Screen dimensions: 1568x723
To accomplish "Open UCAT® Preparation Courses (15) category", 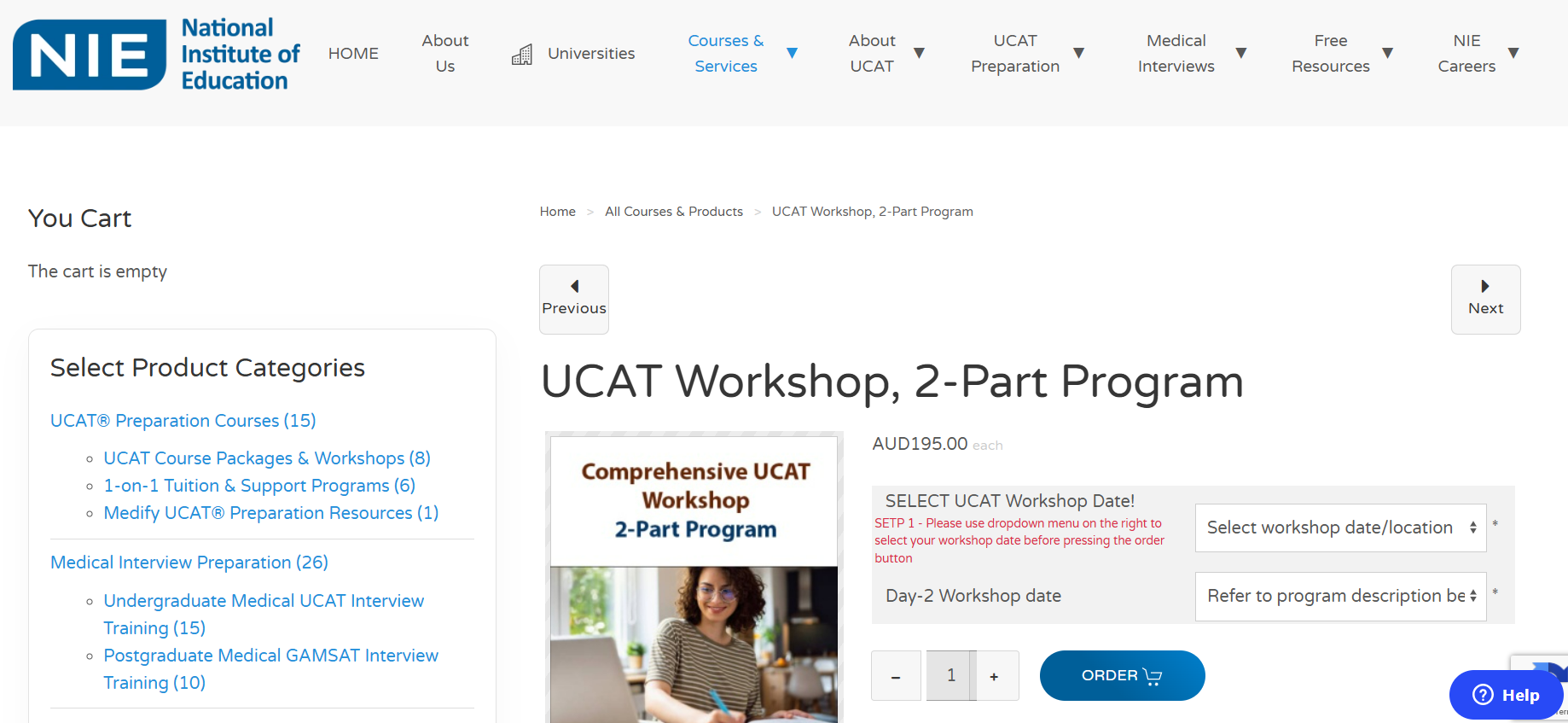I will point(183,421).
